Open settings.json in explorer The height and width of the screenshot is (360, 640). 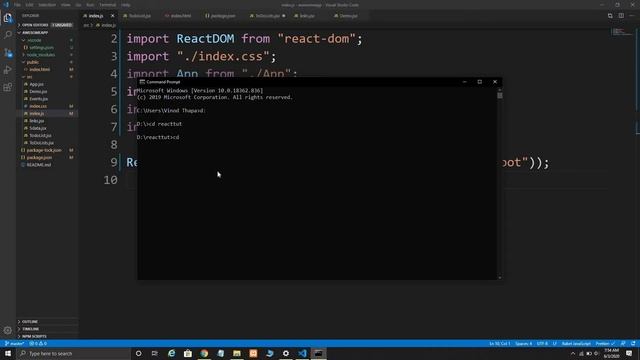pos(41,47)
